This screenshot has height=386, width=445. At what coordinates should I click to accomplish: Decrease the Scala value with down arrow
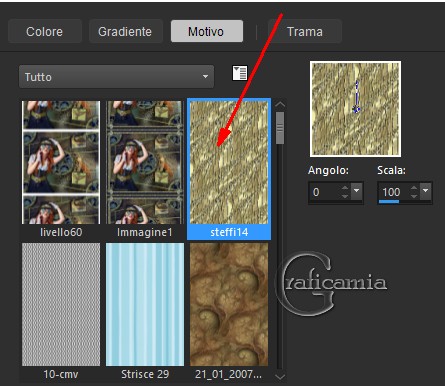[x=414, y=196]
